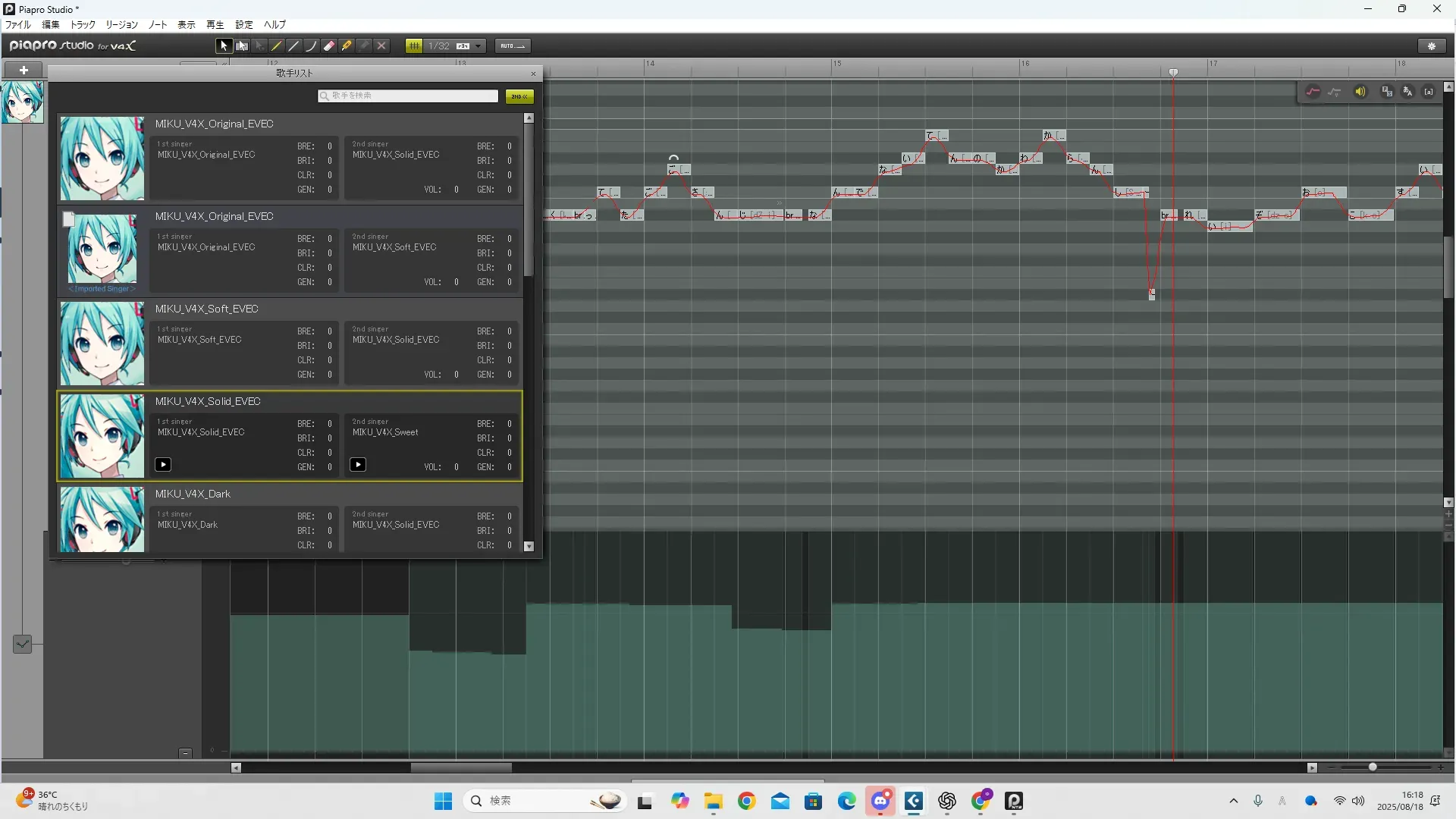Select the yellow knife split tool

(x=347, y=46)
